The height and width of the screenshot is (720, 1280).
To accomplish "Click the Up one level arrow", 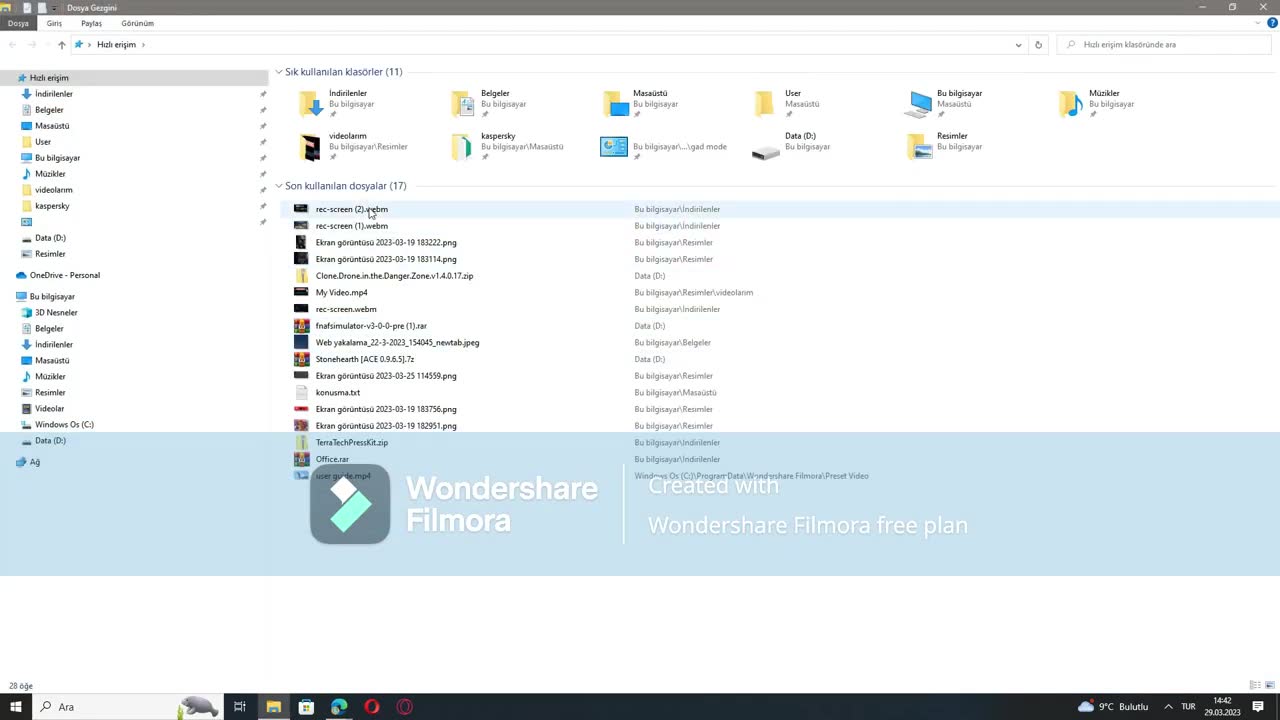I will [61, 45].
